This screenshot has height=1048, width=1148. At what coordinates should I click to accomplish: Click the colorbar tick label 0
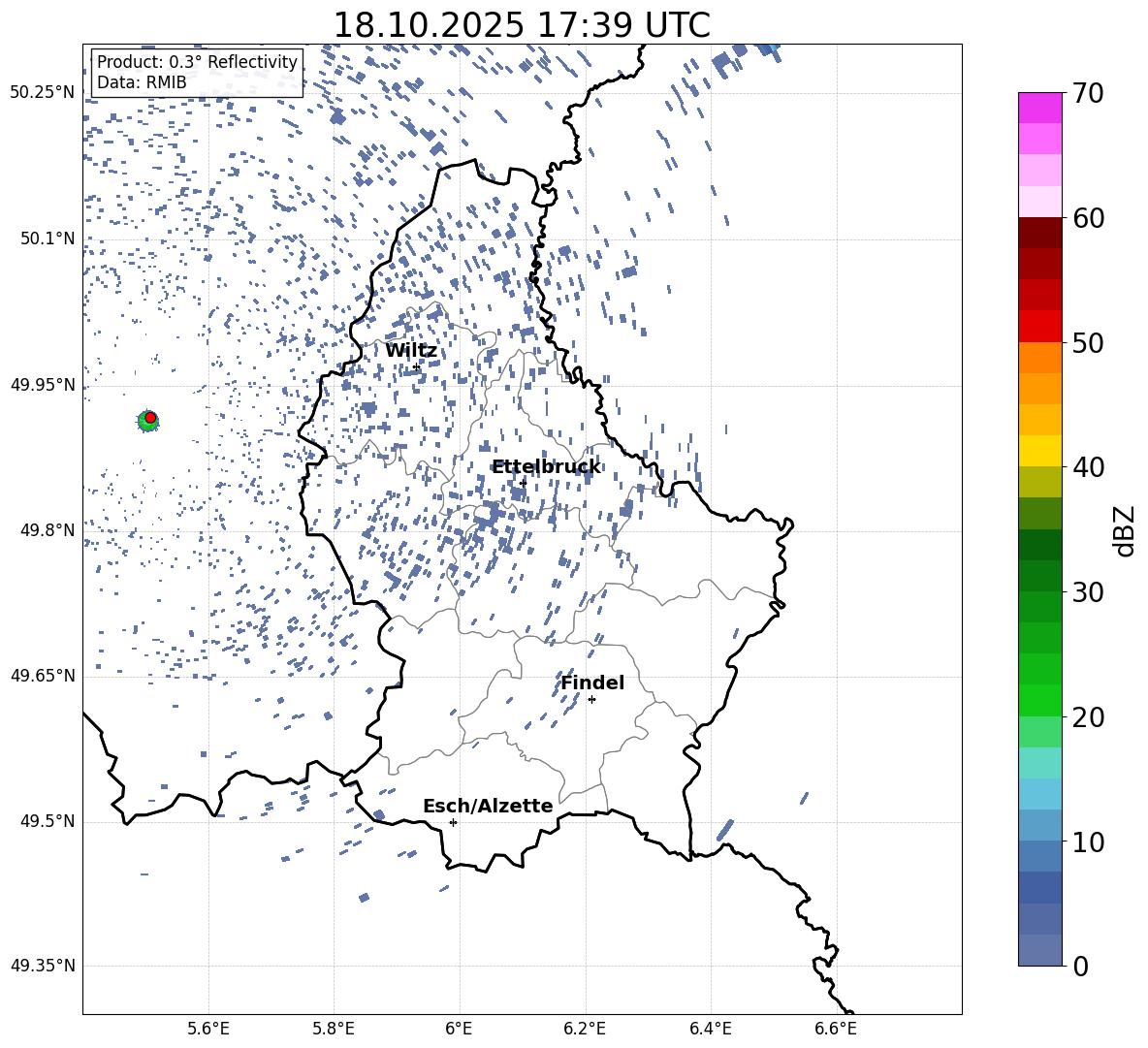click(1081, 967)
